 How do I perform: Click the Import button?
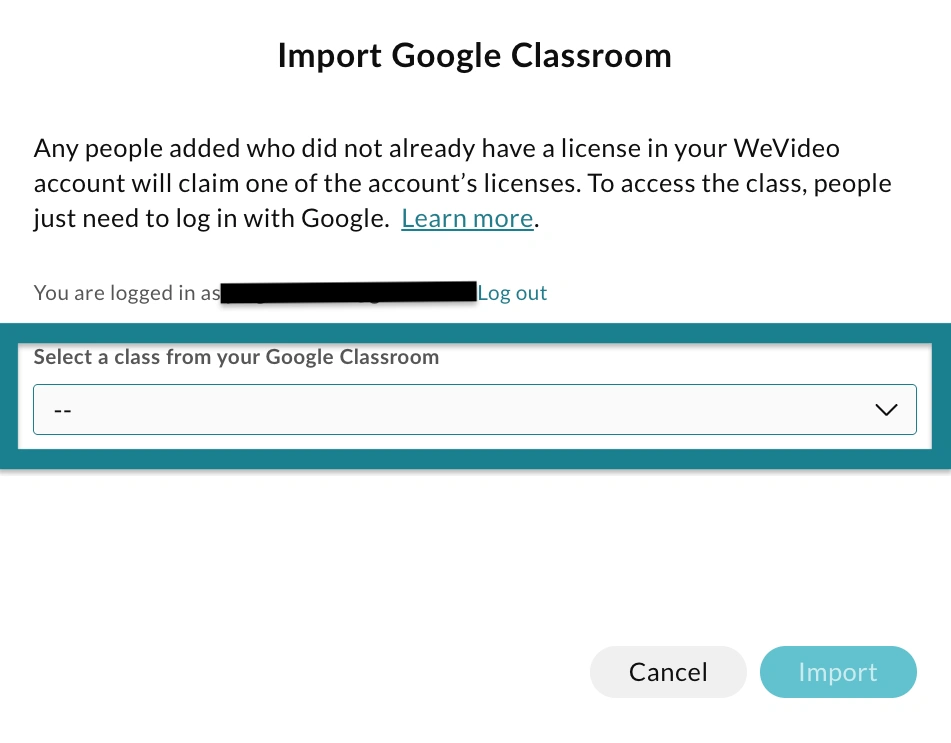[838, 672]
